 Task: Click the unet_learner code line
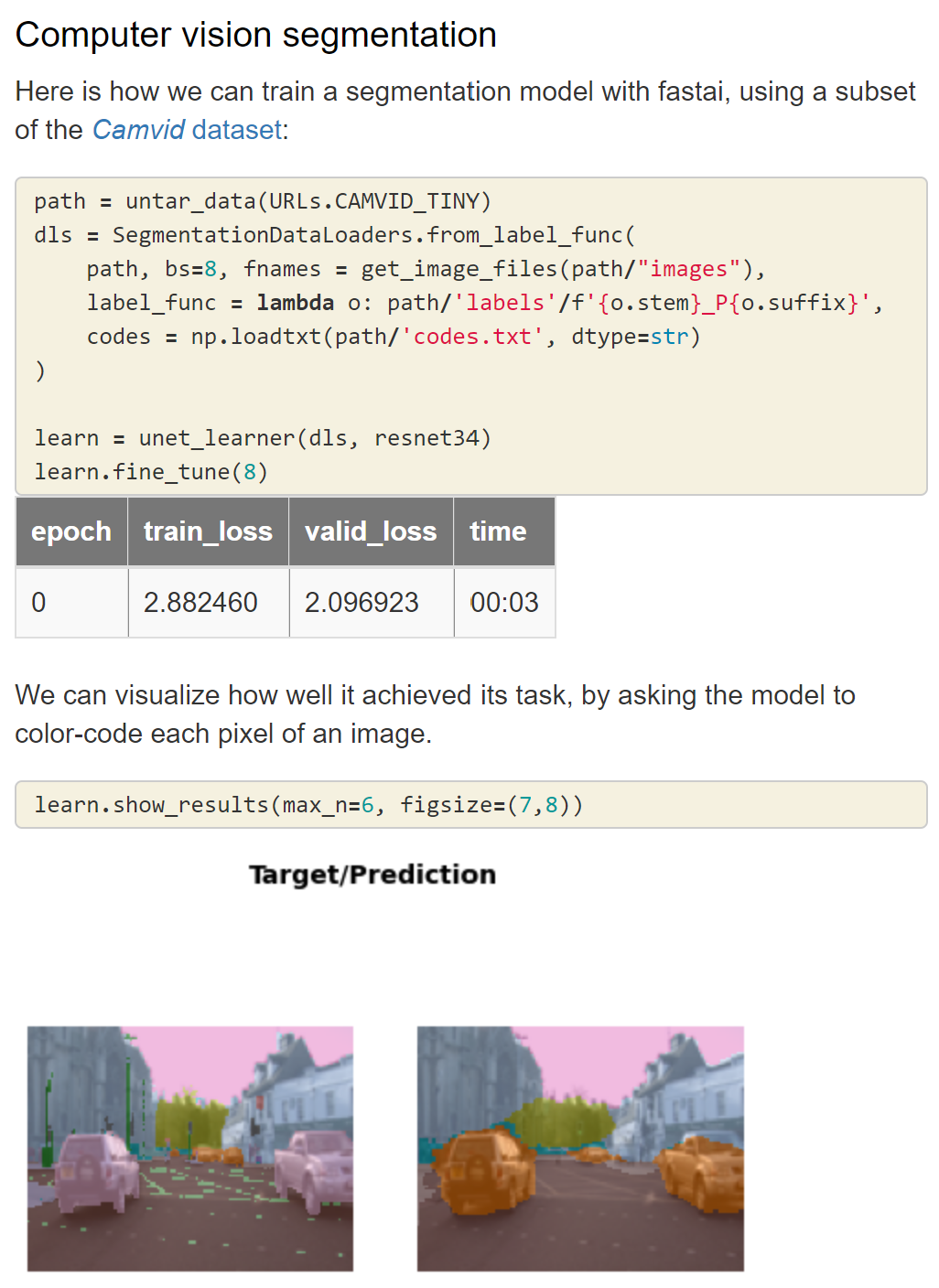tap(263, 438)
